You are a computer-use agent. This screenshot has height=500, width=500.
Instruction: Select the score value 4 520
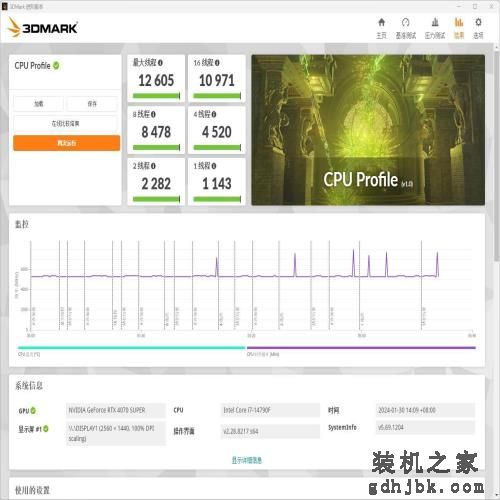217,132
